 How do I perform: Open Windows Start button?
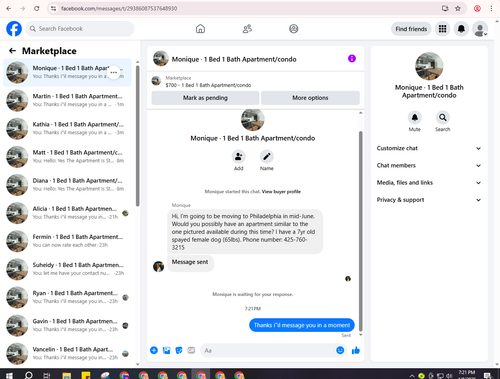(9, 375)
